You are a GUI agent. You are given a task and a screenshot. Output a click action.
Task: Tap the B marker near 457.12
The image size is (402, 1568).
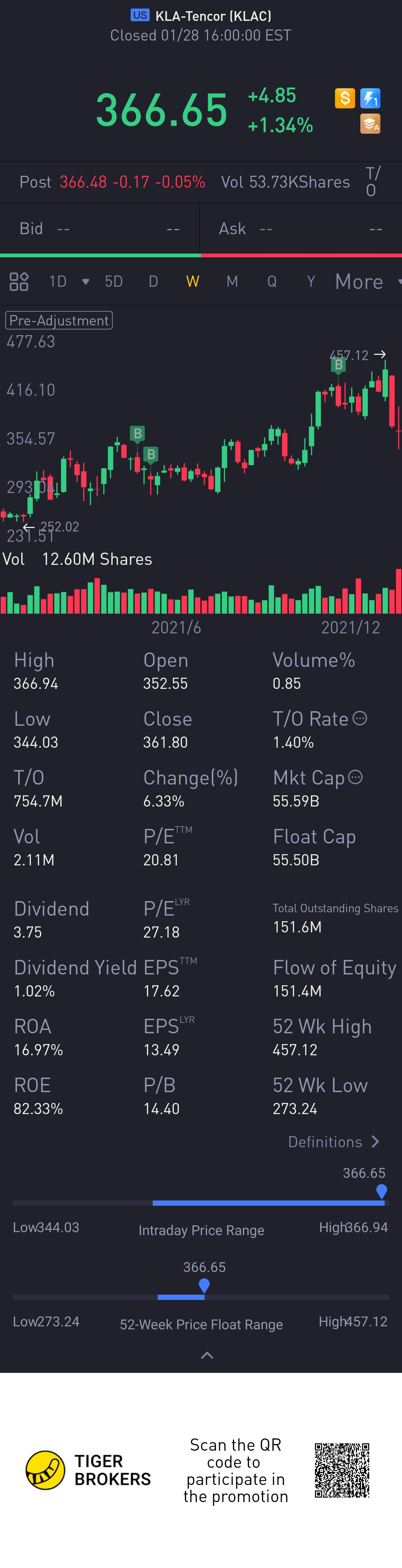[338, 365]
